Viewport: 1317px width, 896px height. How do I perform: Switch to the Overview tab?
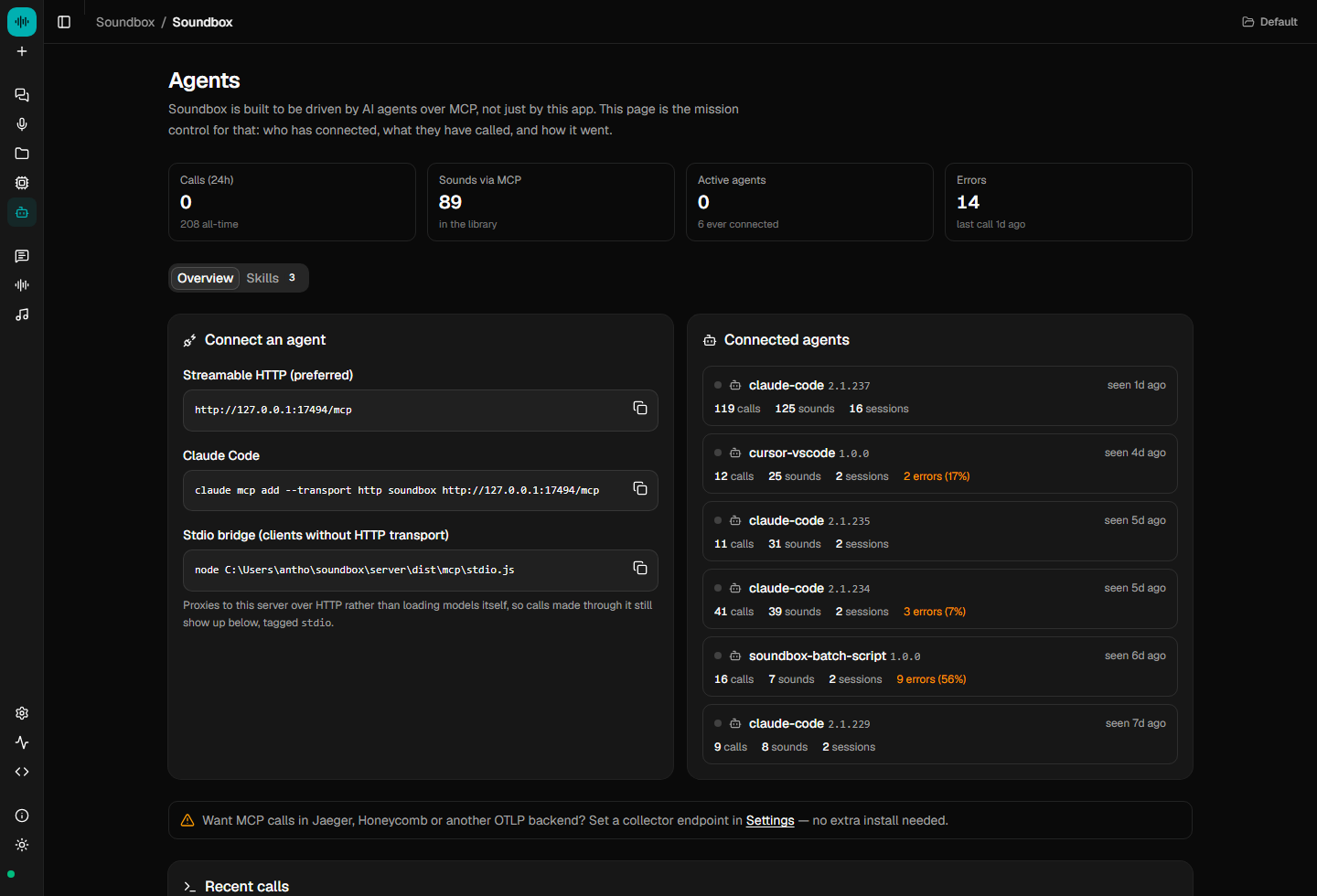pyautogui.click(x=205, y=278)
